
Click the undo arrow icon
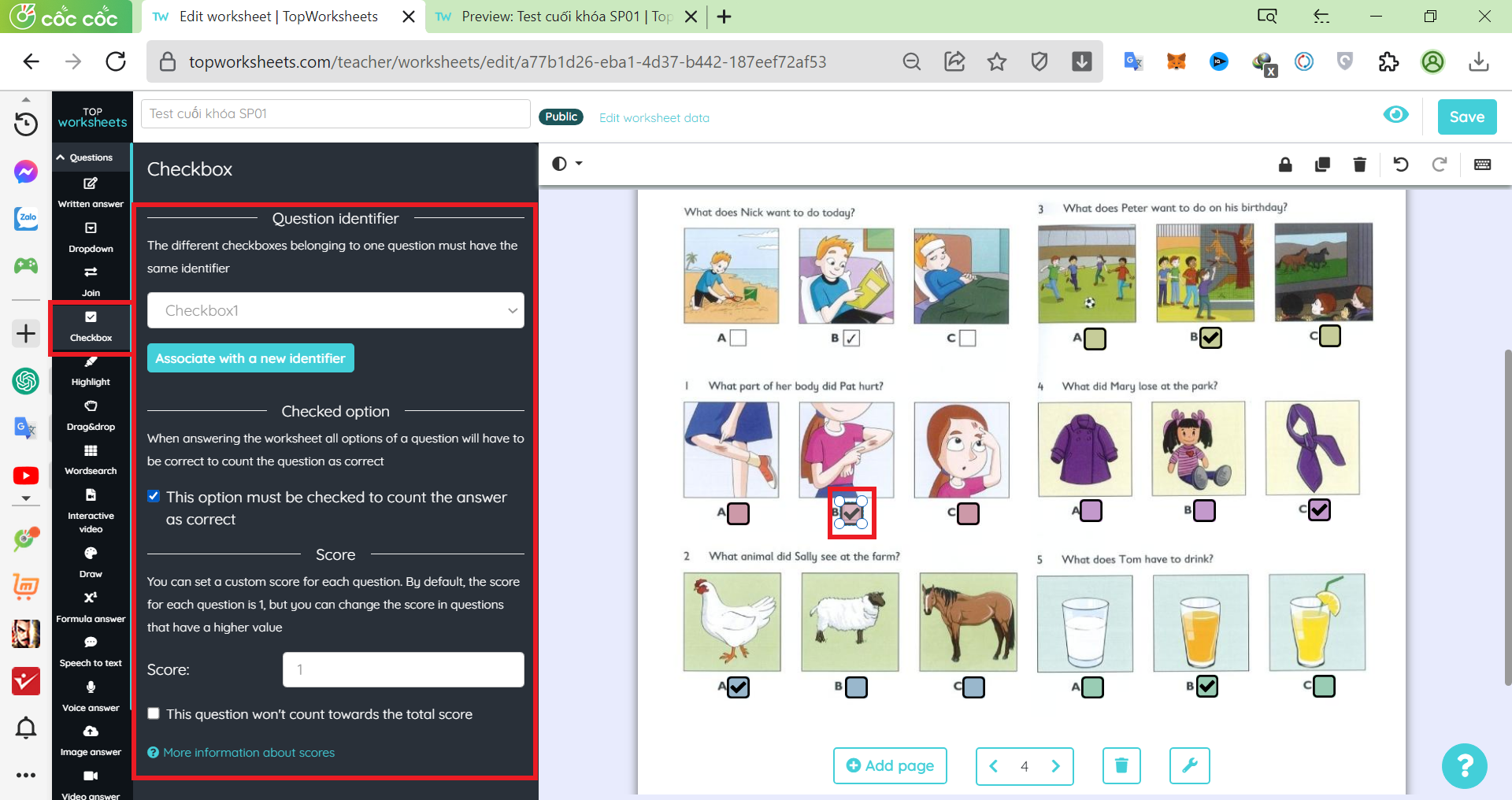[1400, 165]
